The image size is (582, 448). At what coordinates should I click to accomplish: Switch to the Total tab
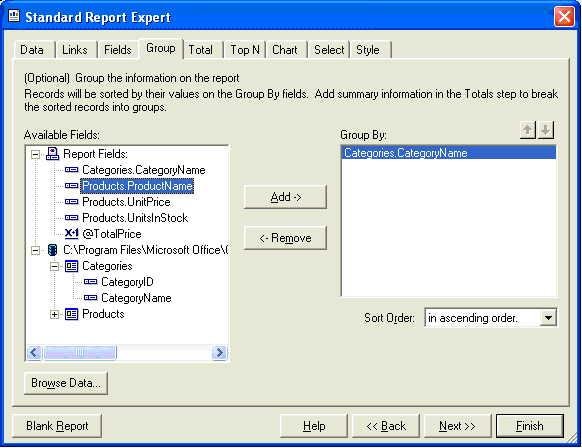pyautogui.click(x=200, y=50)
